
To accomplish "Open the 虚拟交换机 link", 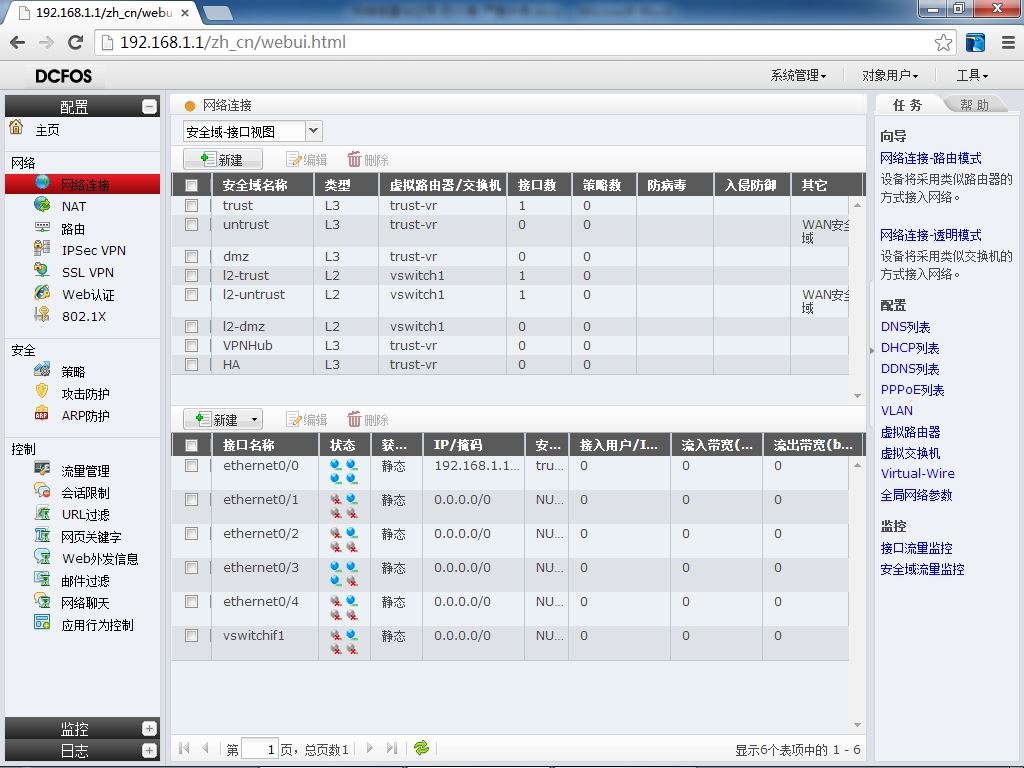I will click(910, 453).
